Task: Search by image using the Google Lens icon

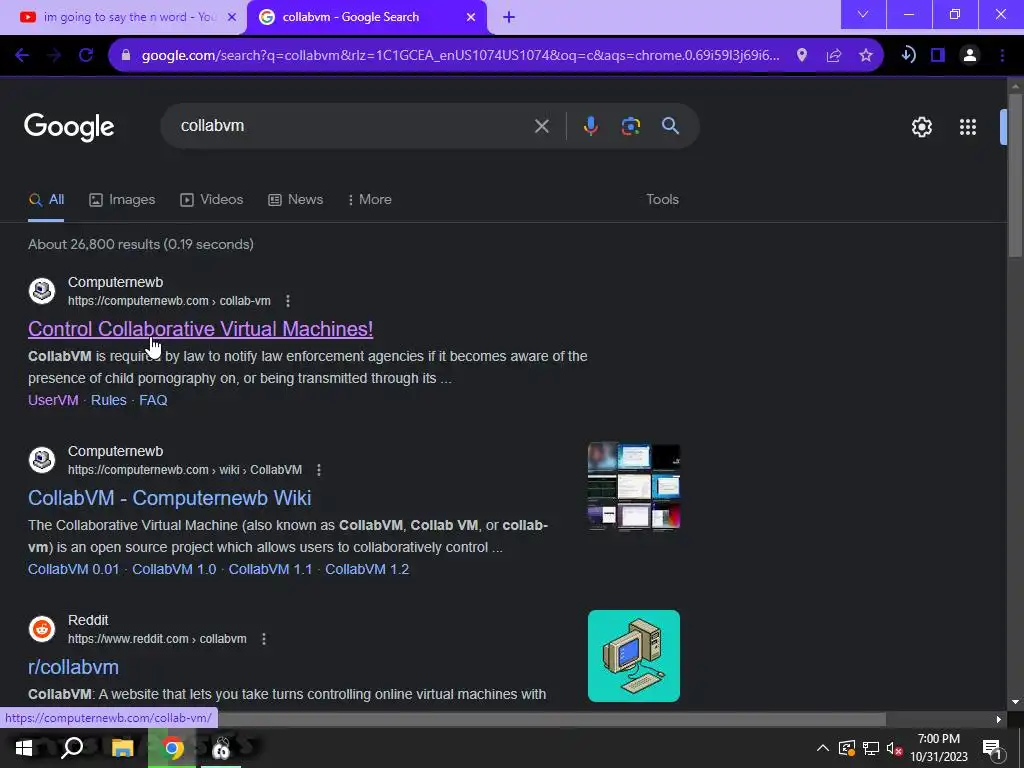Action: pyautogui.click(x=630, y=126)
